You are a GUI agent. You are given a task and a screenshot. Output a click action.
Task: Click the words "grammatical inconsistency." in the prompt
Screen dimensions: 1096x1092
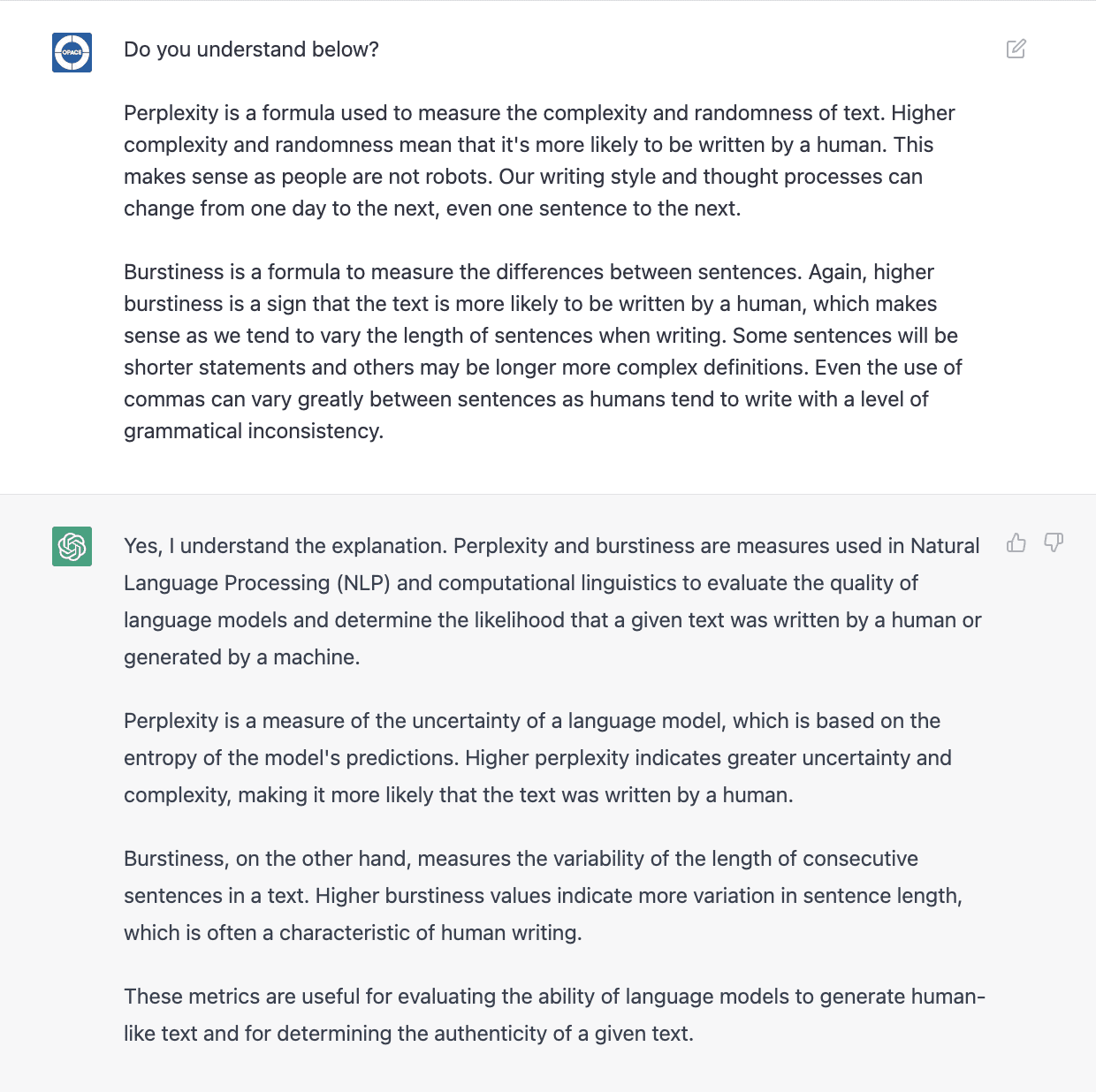(x=254, y=431)
